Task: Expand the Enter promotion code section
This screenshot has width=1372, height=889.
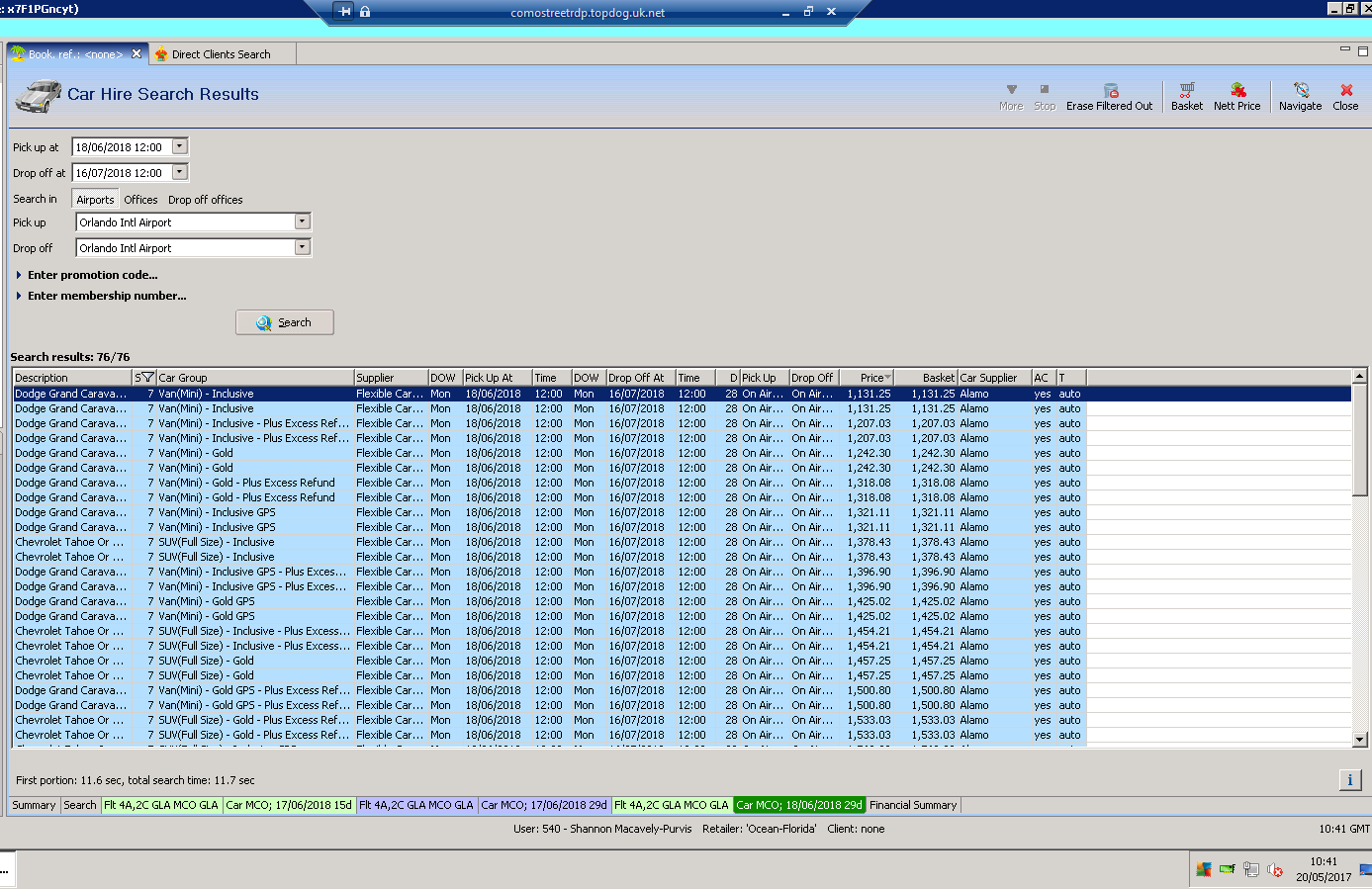Action: [92, 275]
